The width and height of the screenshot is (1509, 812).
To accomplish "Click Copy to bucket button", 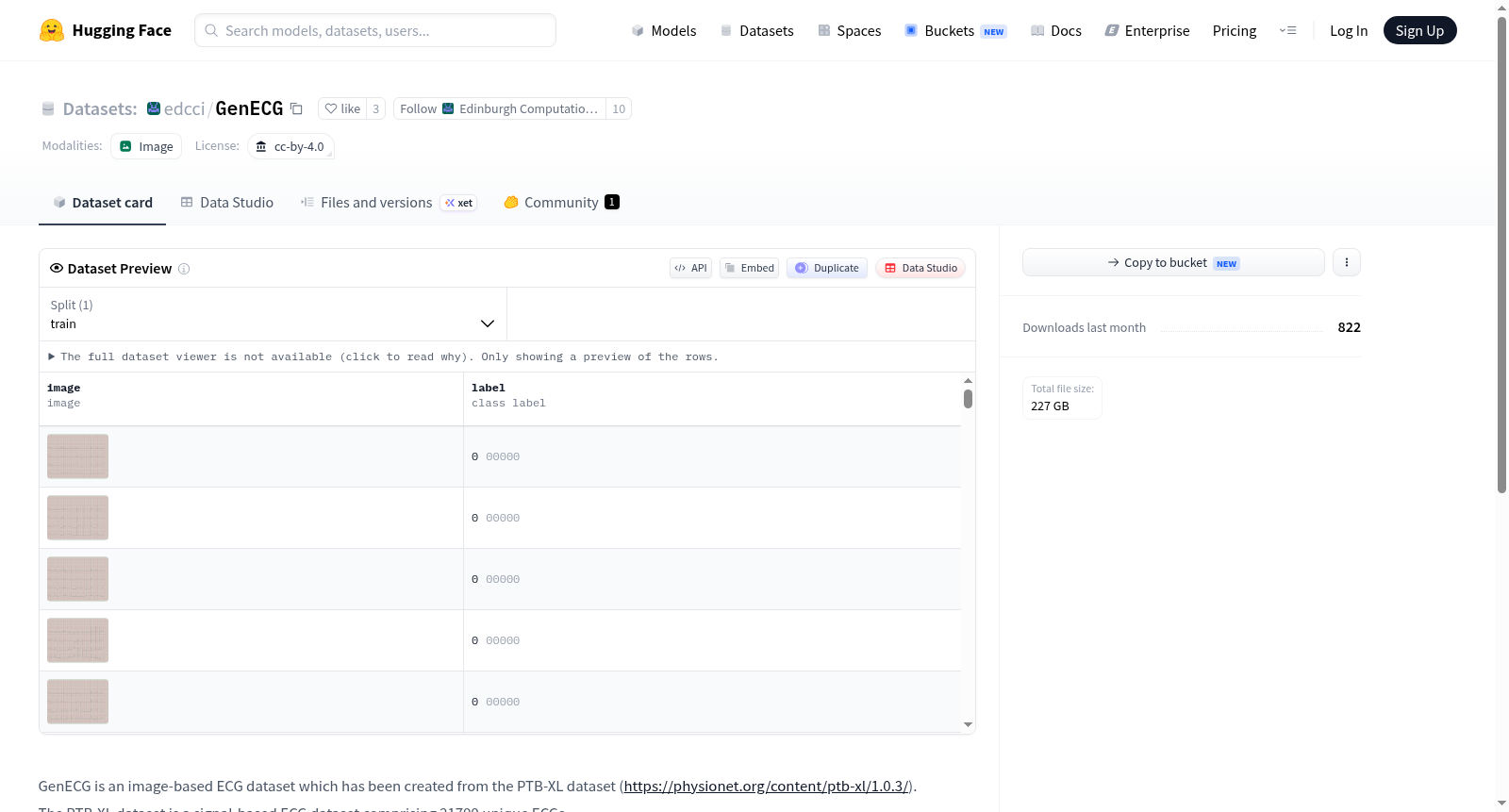I will (1173, 262).
